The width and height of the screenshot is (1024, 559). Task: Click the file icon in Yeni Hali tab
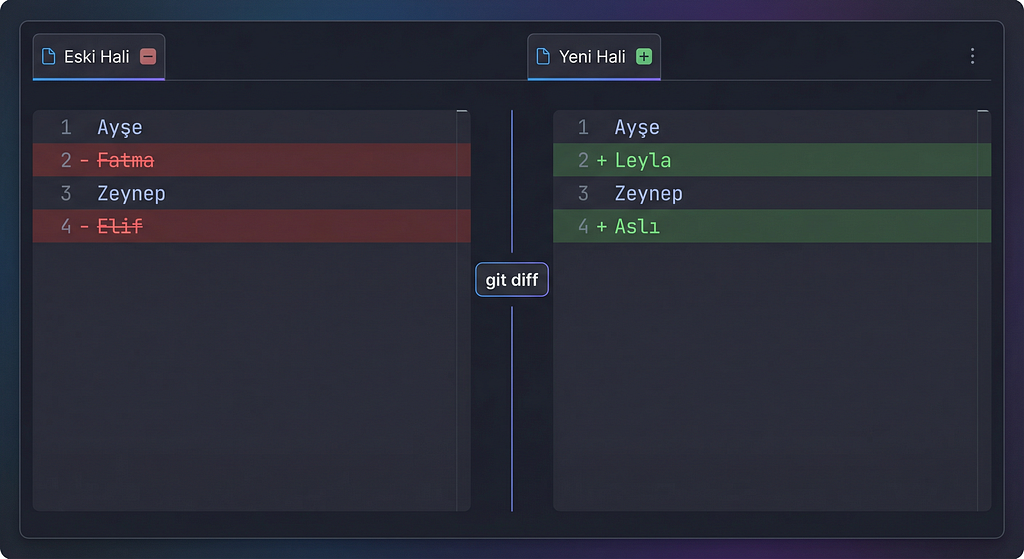(x=543, y=57)
